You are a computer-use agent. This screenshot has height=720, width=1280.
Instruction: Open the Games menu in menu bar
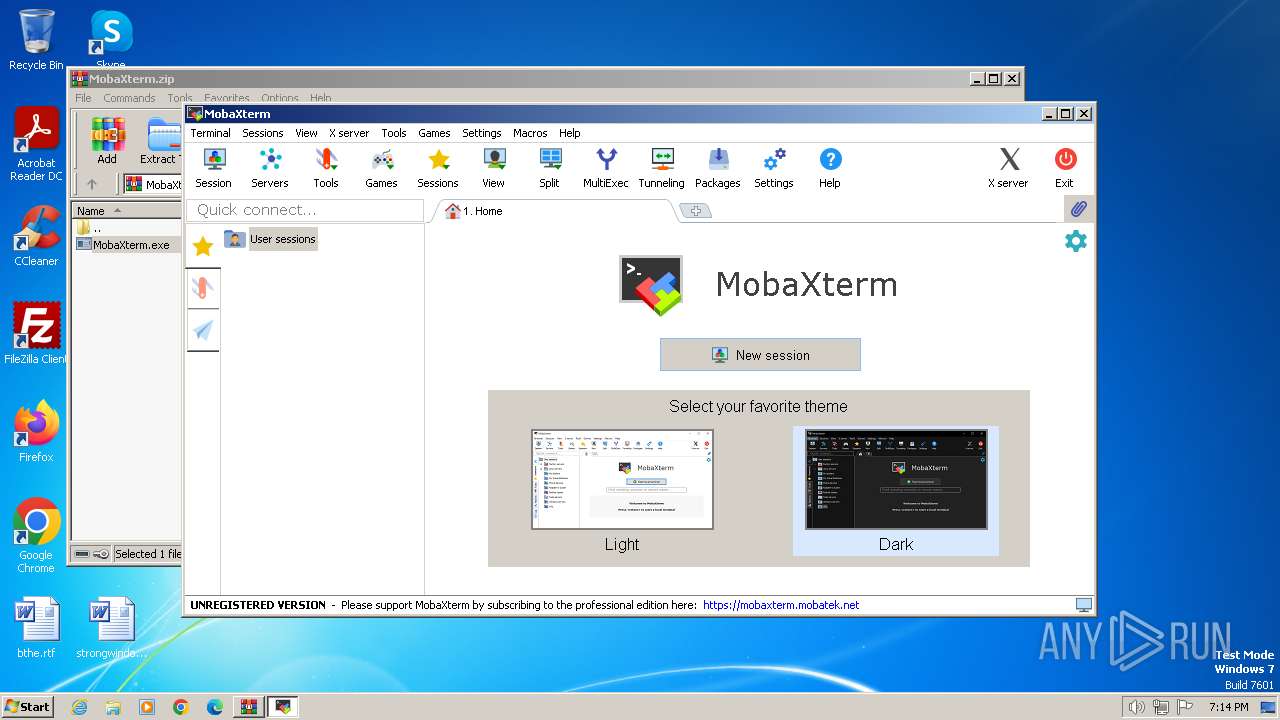[434, 133]
